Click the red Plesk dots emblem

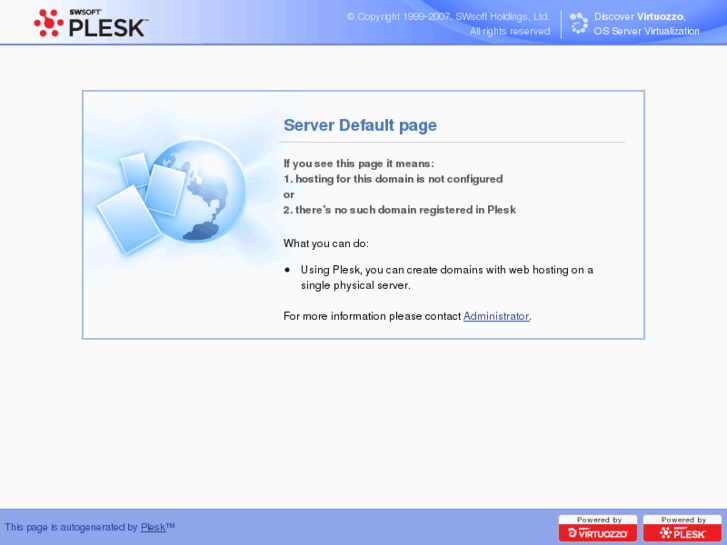(x=48, y=23)
